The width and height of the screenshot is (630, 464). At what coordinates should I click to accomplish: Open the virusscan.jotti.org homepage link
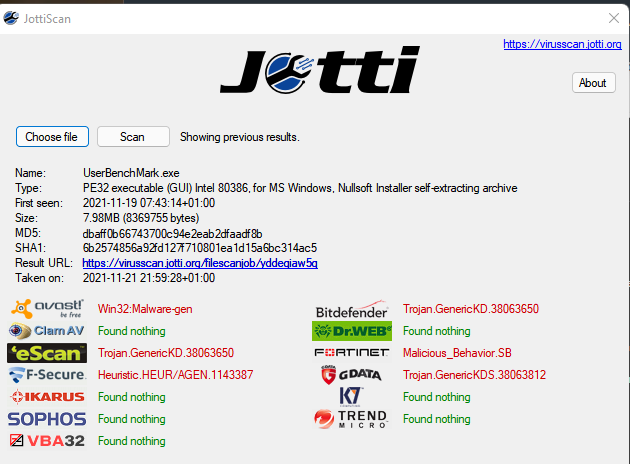click(x=562, y=44)
